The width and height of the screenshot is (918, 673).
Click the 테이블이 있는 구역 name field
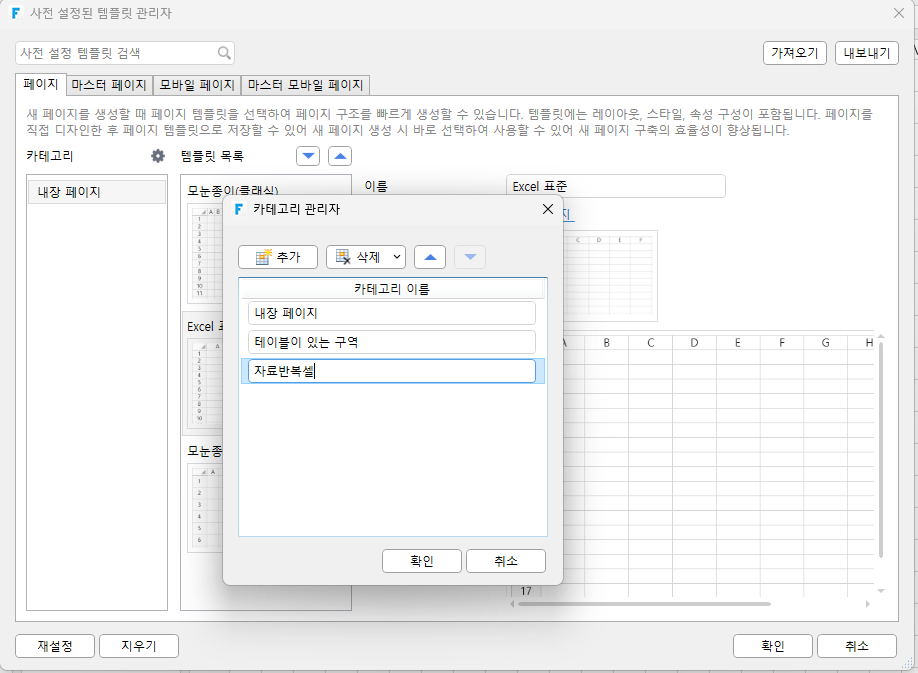(392, 342)
